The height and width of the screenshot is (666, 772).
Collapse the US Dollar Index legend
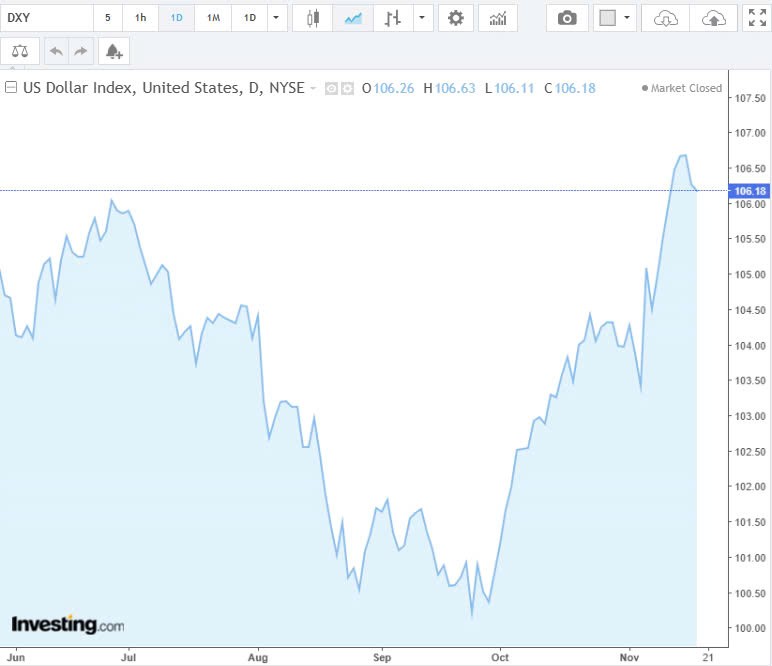[x=11, y=88]
